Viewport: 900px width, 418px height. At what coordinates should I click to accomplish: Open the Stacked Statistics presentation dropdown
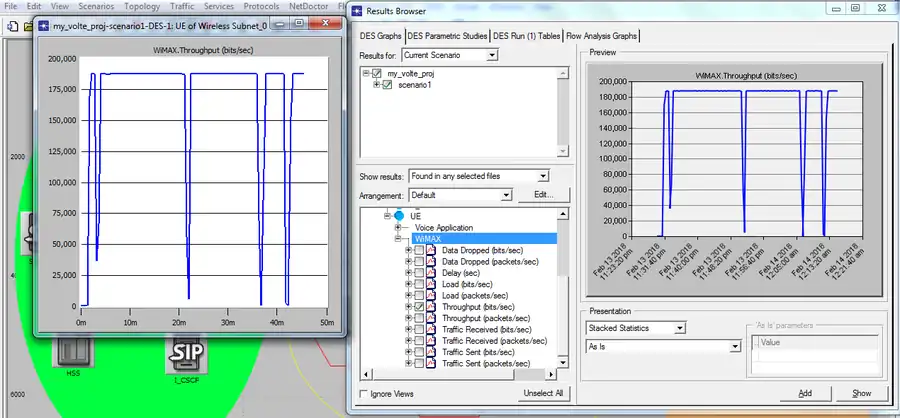click(x=680, y=328)
